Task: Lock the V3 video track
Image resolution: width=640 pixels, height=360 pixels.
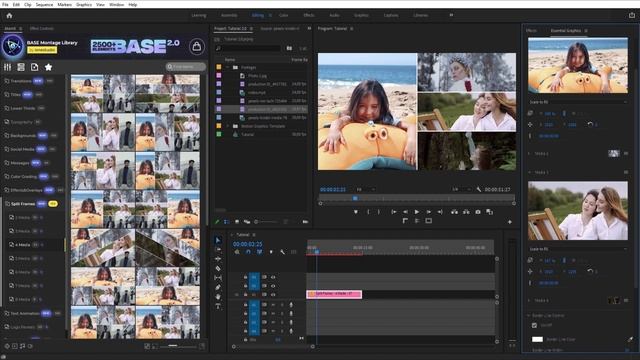Action: click(245, 277)
